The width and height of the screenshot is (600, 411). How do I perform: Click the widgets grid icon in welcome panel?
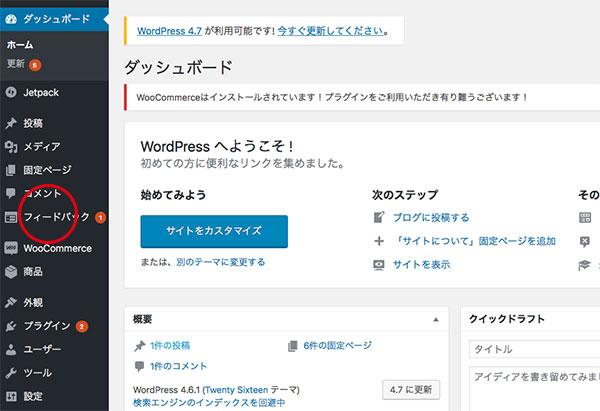click(x=585, y=217)
